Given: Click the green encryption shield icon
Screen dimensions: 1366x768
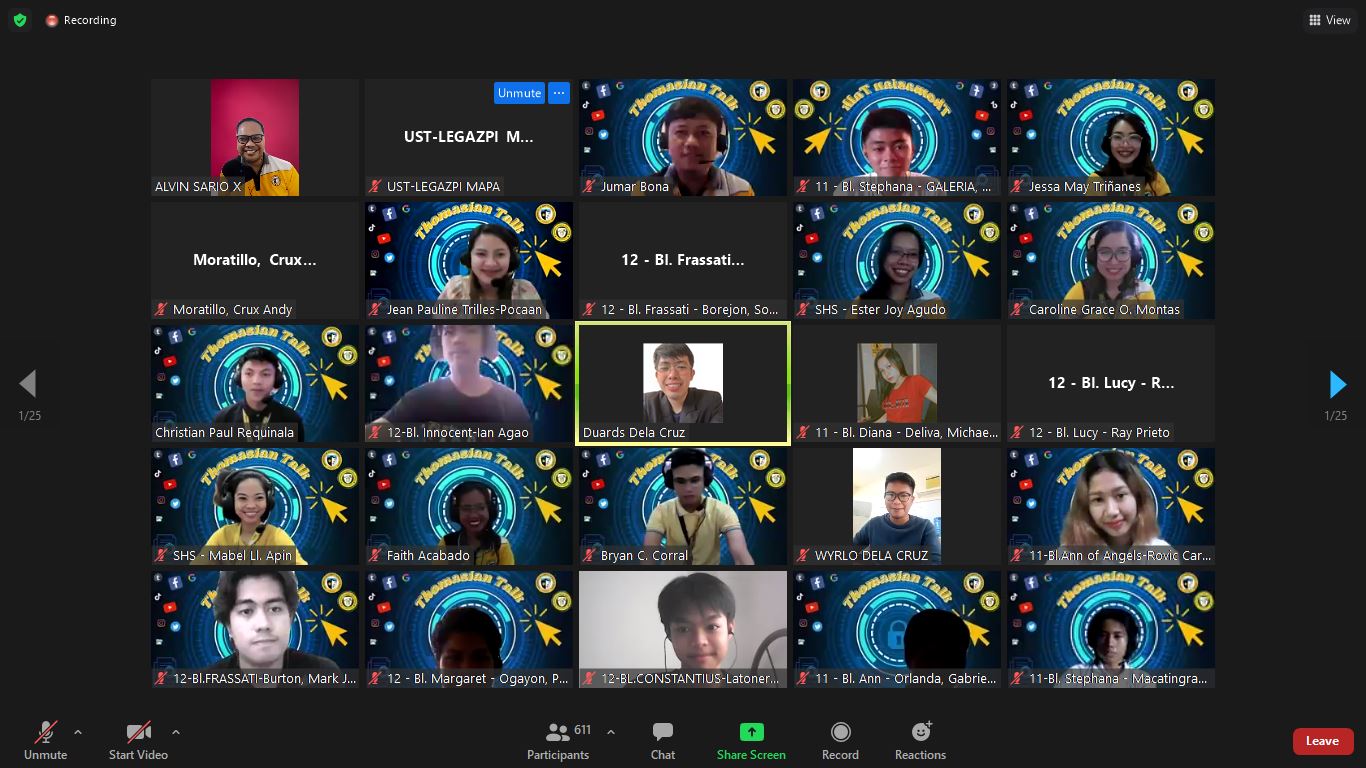Looking at the screenshot, I should click(x=20, y=20).
